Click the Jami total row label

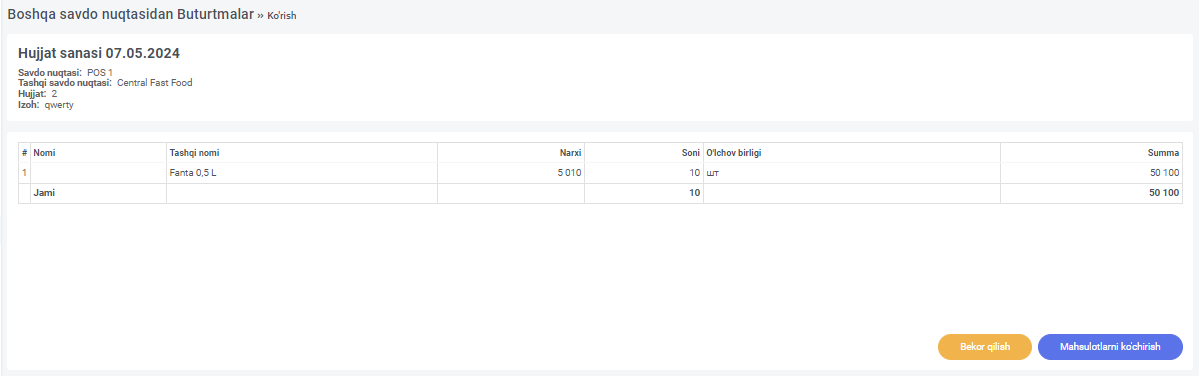coord(44,193)
